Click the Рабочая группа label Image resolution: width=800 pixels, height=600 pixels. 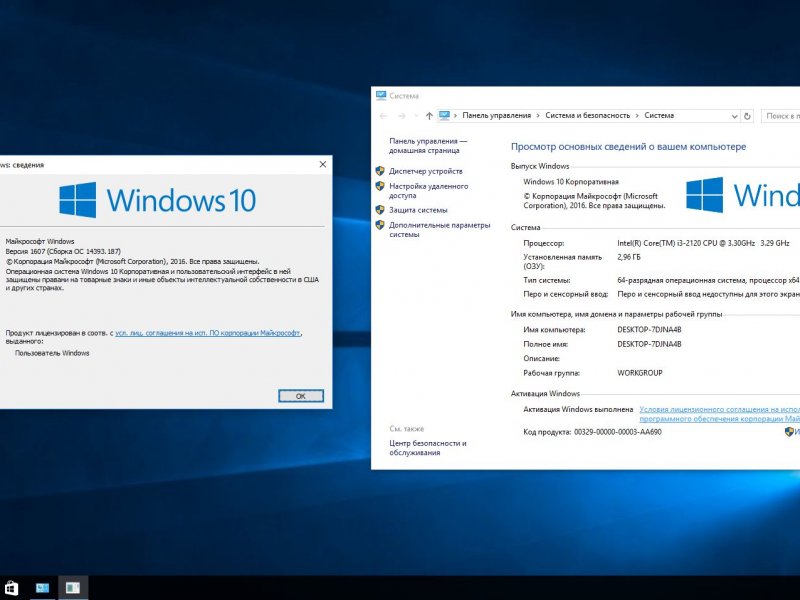pyautogui.click(x=552, y=373)
